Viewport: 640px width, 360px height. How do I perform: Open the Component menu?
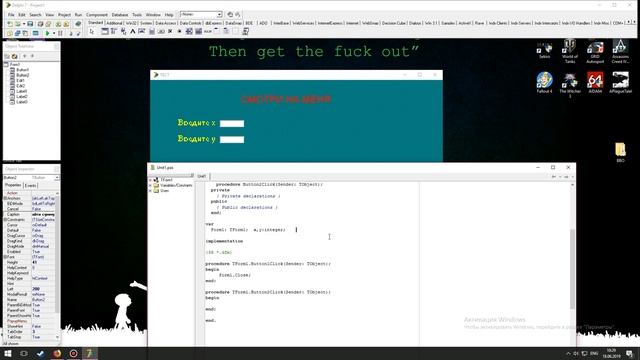click(97, 15)
